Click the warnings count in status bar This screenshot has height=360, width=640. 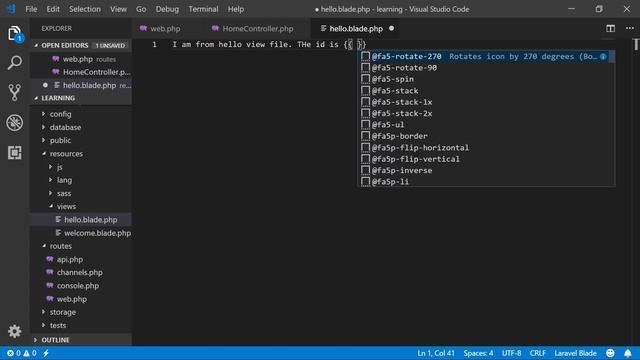pos(30,353)
